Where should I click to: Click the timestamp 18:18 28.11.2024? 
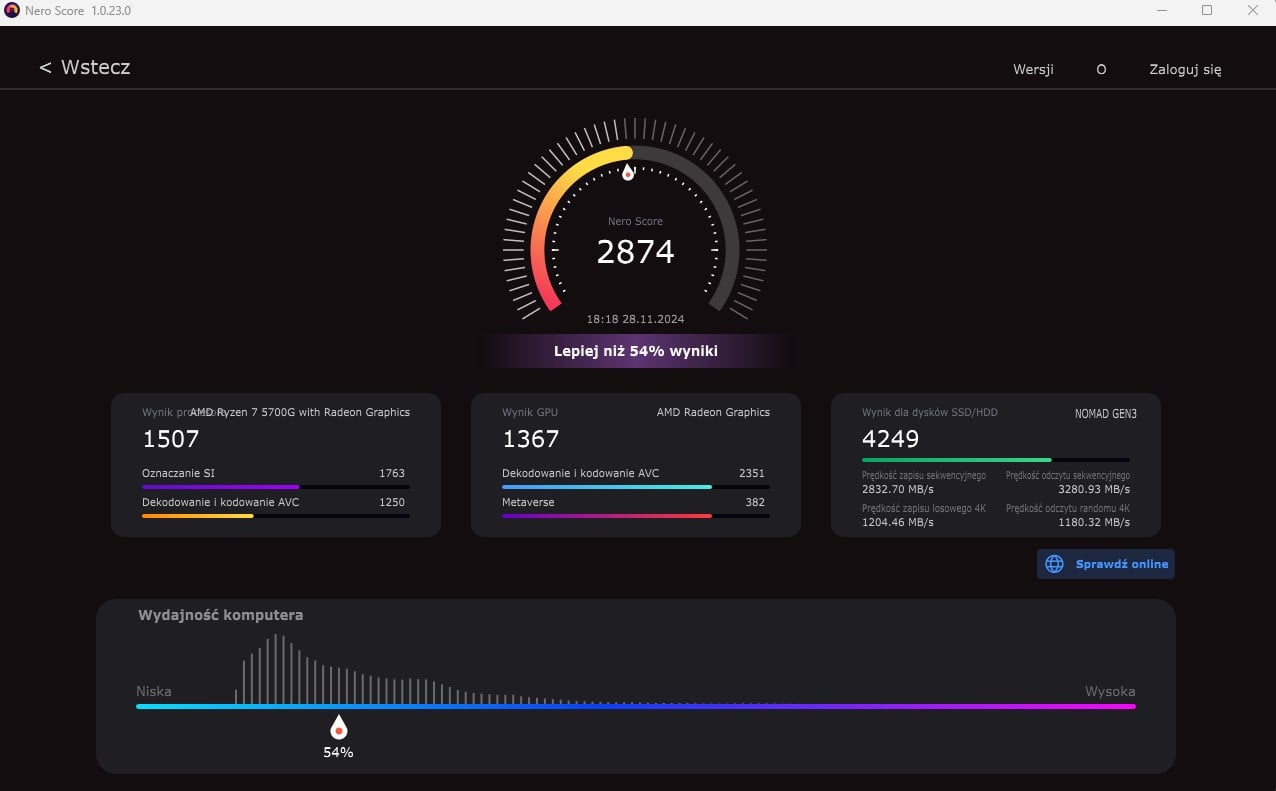[x=636, y=319]
